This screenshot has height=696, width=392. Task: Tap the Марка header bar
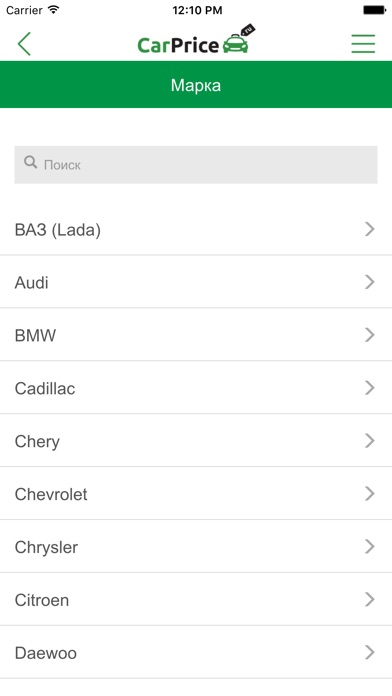point(196,84)
